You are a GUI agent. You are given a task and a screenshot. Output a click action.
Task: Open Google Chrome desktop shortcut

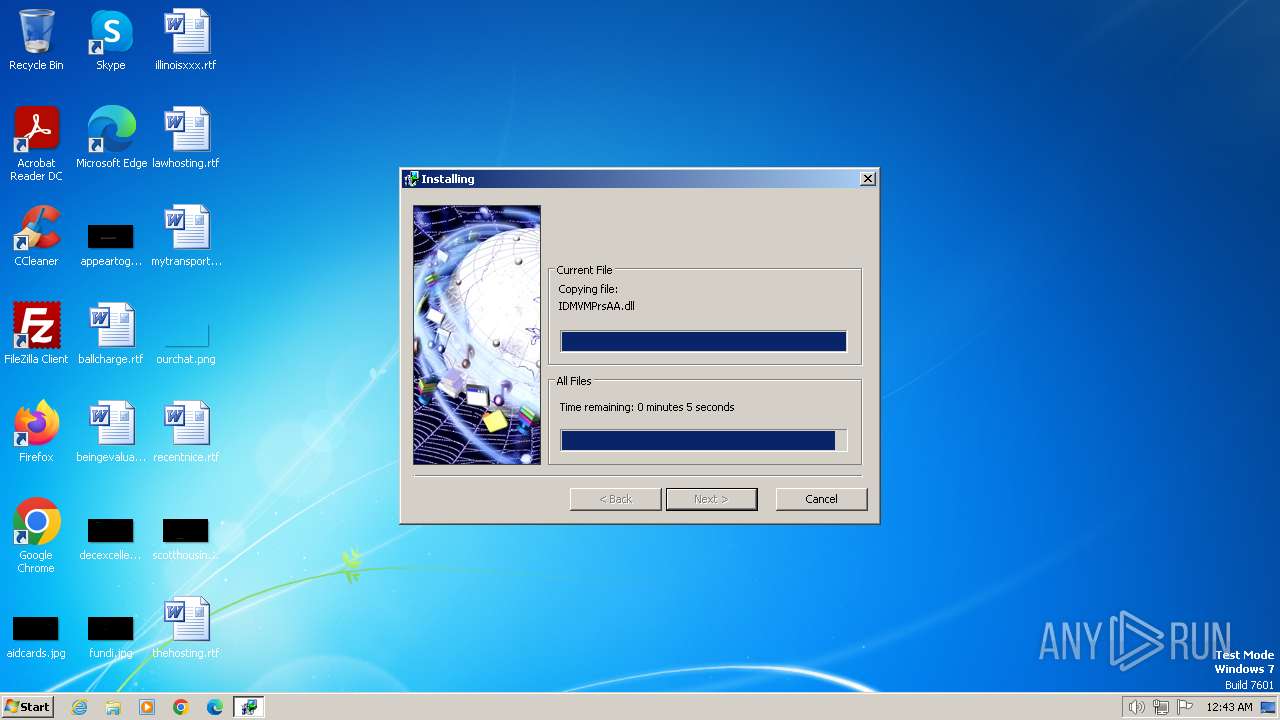pyautogui.click(x=36, y=535)
